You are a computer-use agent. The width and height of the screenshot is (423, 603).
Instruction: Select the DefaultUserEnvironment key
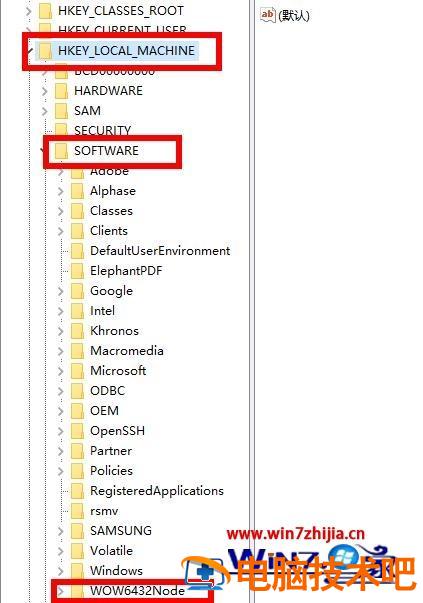(160, 251)
